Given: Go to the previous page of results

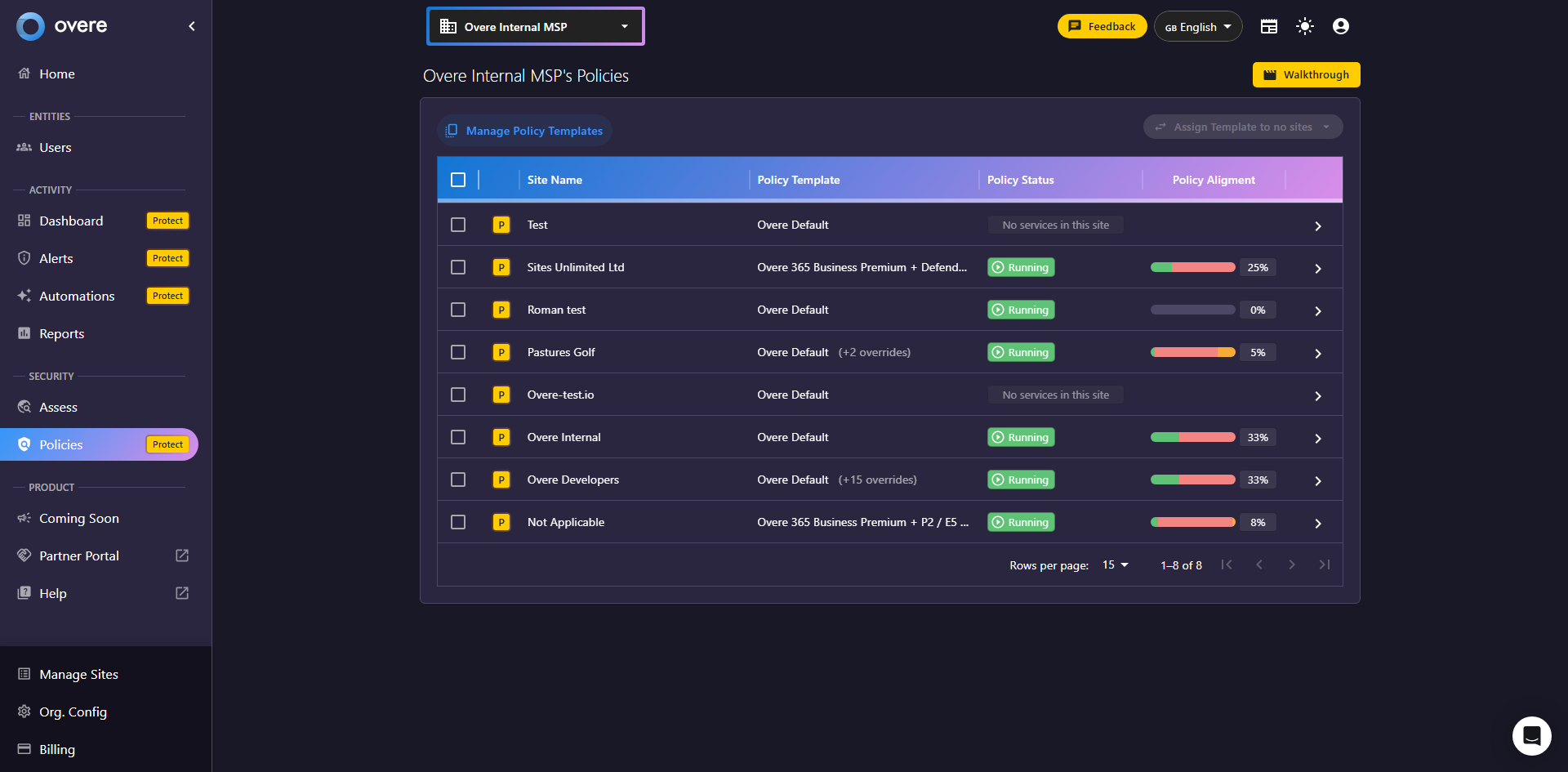Looking at the screenshot, I should (1259, 564).
